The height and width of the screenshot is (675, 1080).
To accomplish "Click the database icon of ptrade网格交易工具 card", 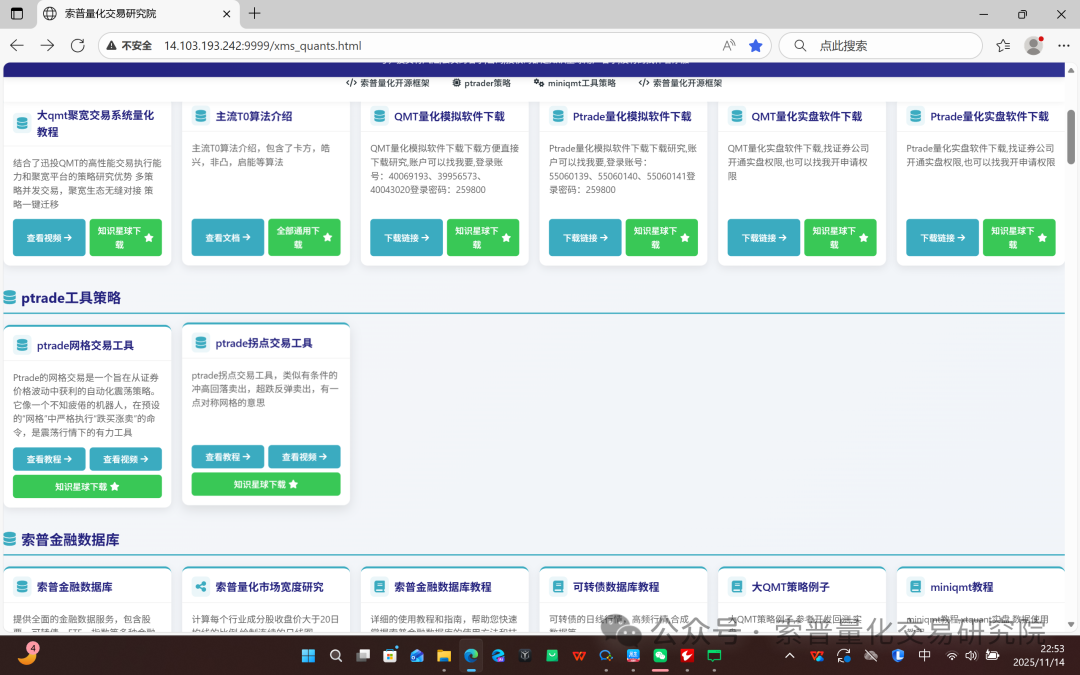I will pyautogui.click(x=22, y=345).
